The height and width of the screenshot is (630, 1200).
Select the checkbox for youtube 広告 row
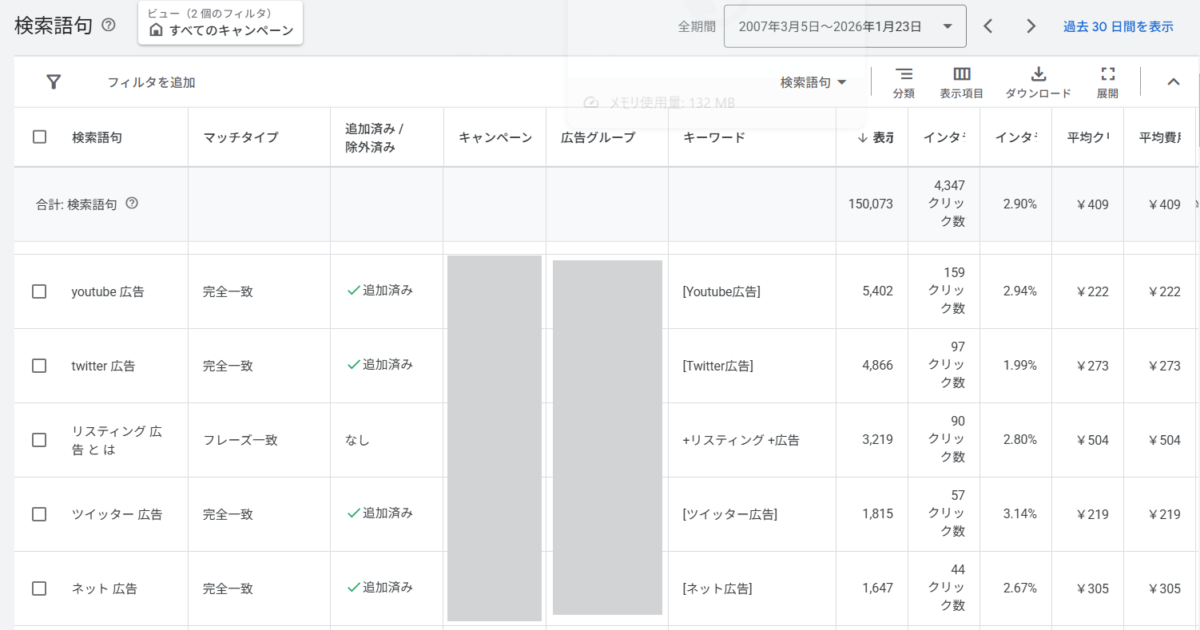pos(40,292)
